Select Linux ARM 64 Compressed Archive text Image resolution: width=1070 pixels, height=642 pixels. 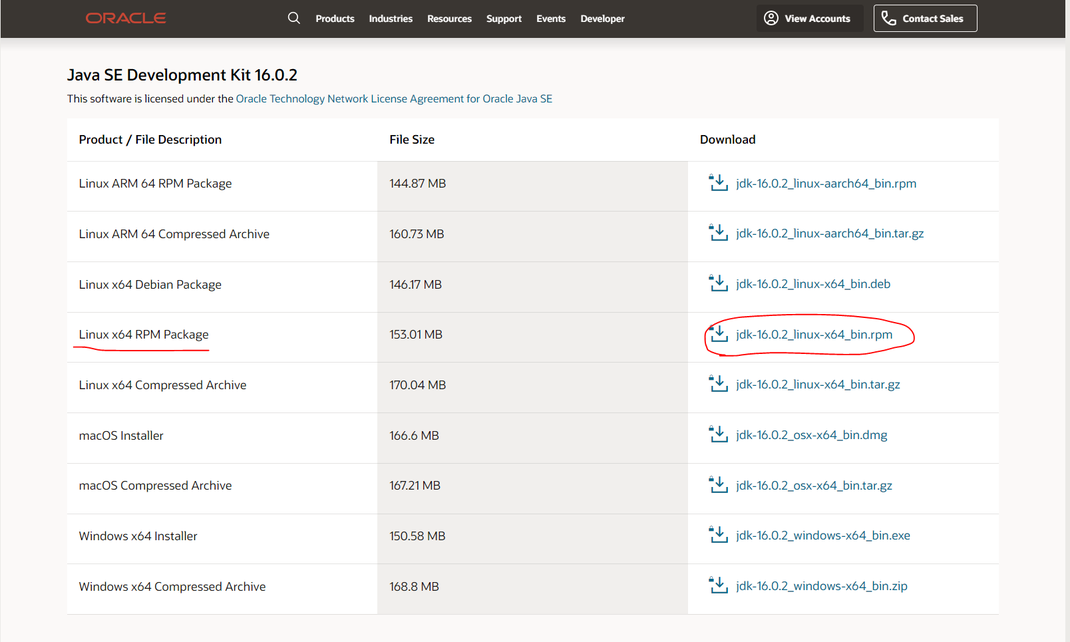[x=174, y=234]
